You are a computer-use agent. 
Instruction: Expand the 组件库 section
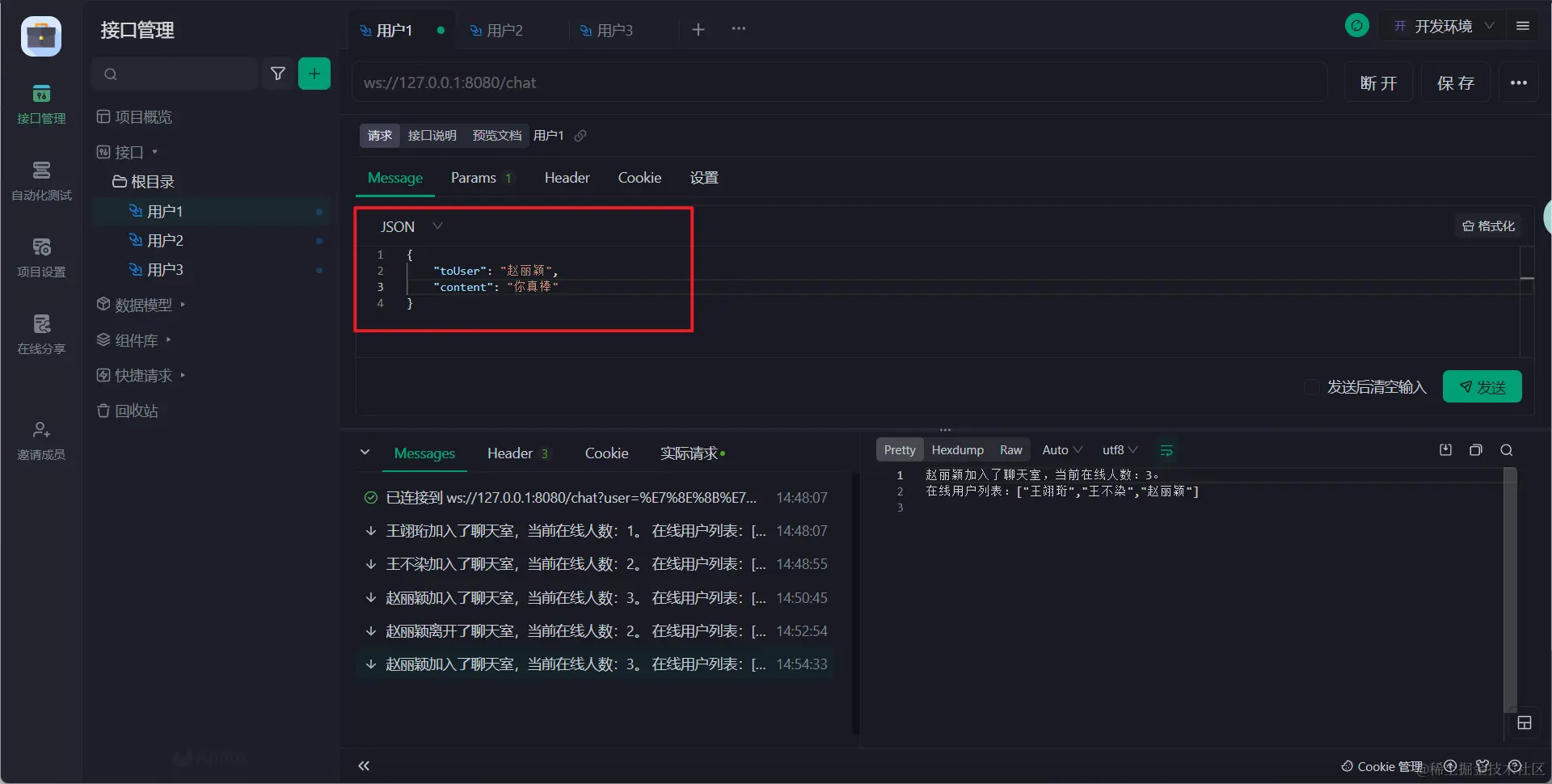(133, 340)
